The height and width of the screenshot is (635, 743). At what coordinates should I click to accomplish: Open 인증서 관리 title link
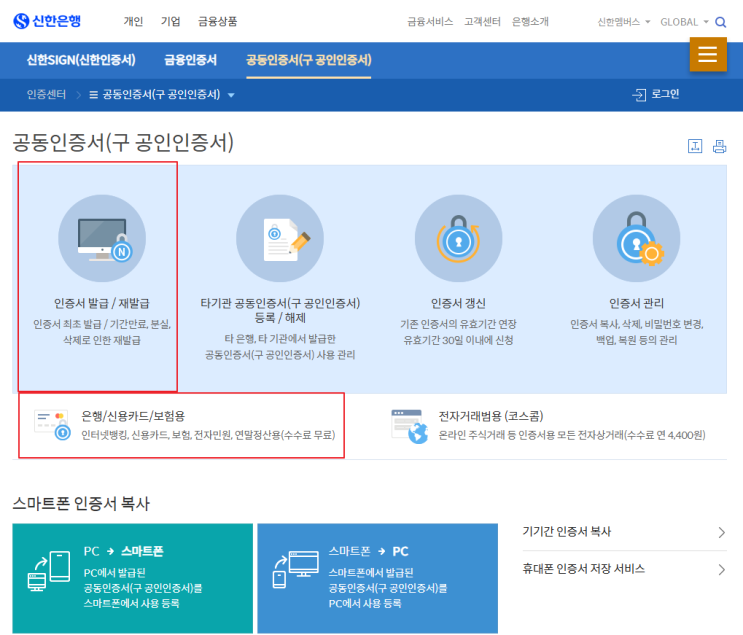(636, 303)
